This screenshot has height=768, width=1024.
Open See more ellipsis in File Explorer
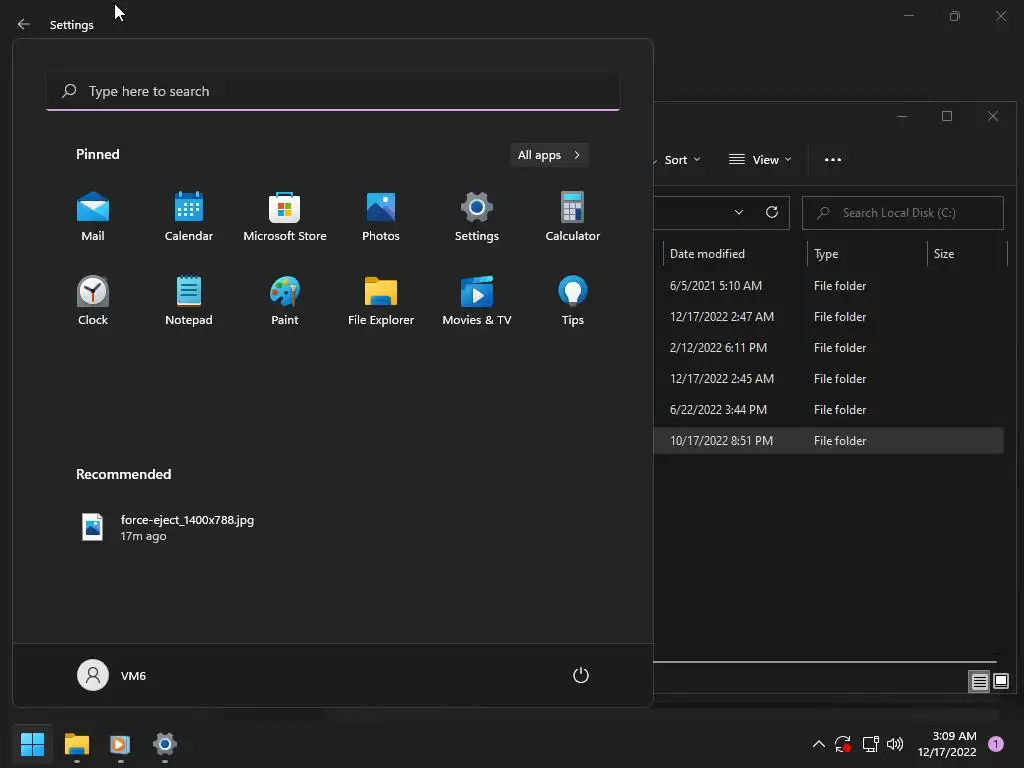coord(833,160)
